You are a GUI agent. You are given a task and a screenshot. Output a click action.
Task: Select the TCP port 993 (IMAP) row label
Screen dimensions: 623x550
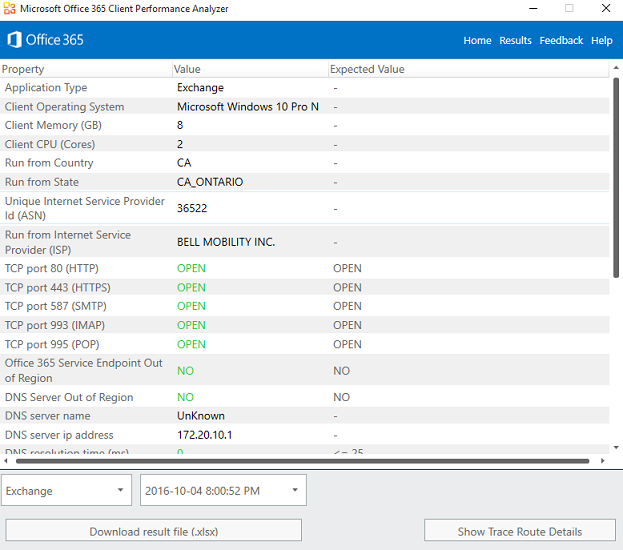click(x=55, y=325)
